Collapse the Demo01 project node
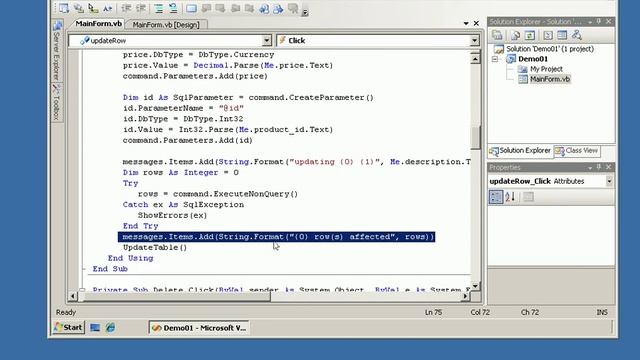This screenshot has height=360, width=640. click(495, 59)
